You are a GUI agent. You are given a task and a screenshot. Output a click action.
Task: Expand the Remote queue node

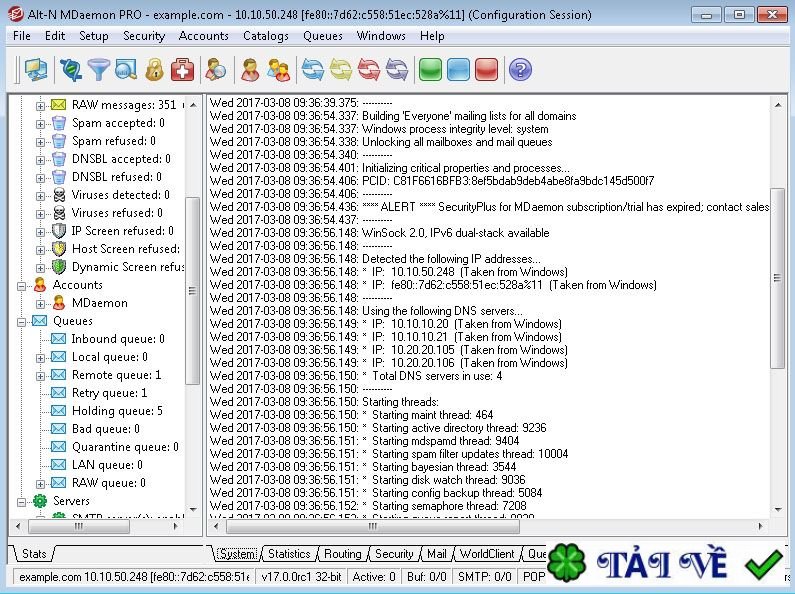click(x=40, y=376)
